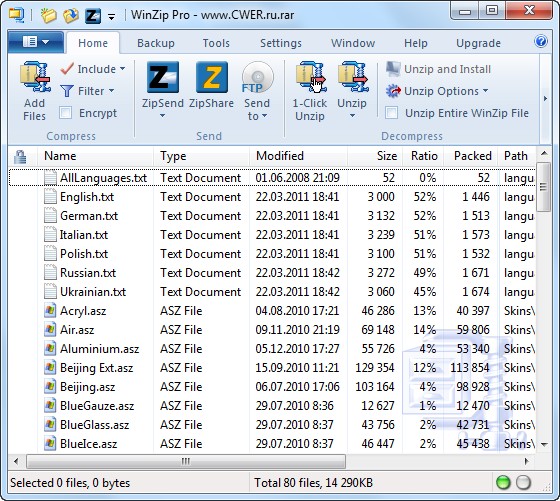Click the English.txt document icon

(50, 196)
